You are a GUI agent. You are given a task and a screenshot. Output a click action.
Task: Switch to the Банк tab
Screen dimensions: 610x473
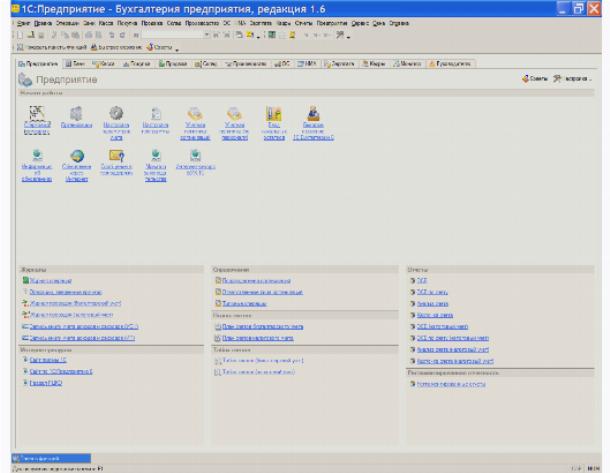tap(75, 64)
